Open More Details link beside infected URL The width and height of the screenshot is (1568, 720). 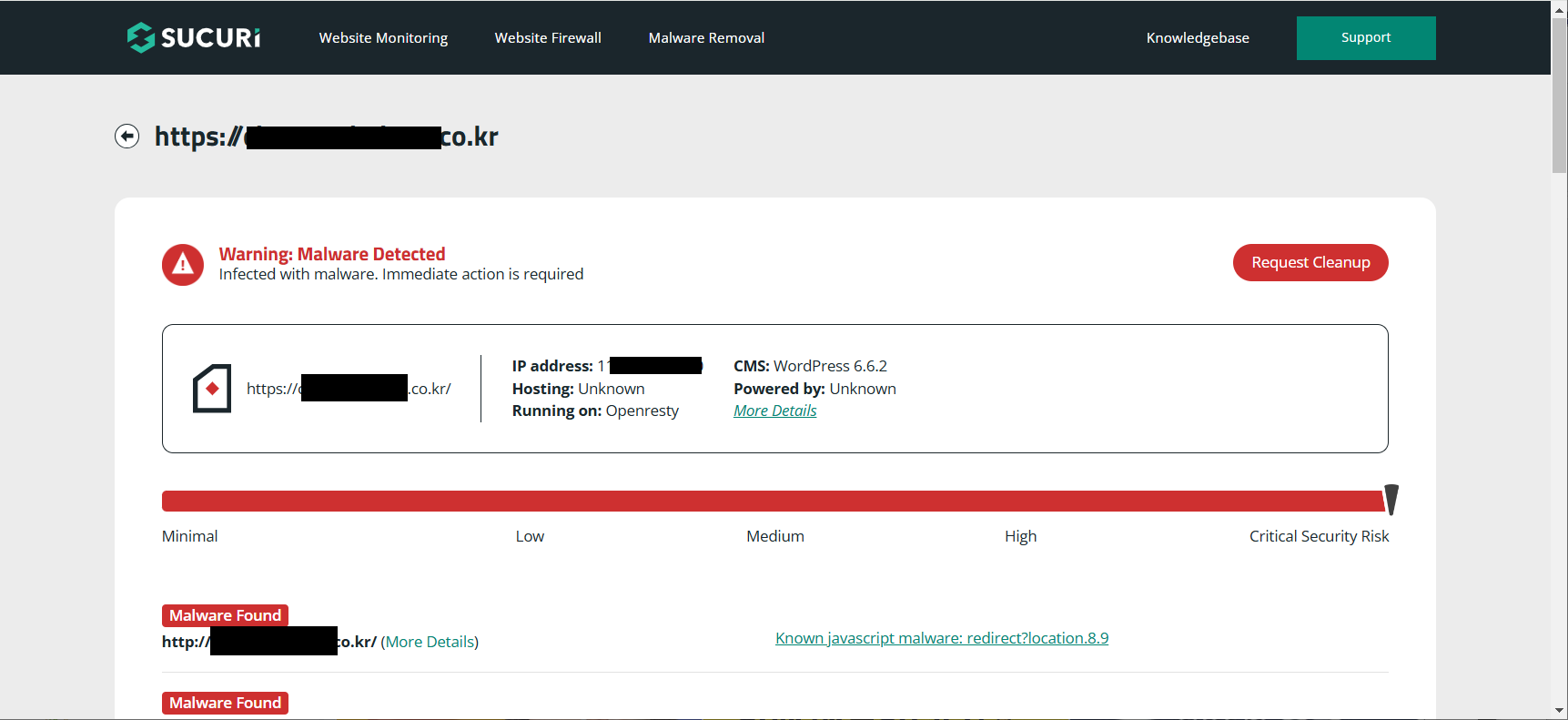(x=430, y=642)
